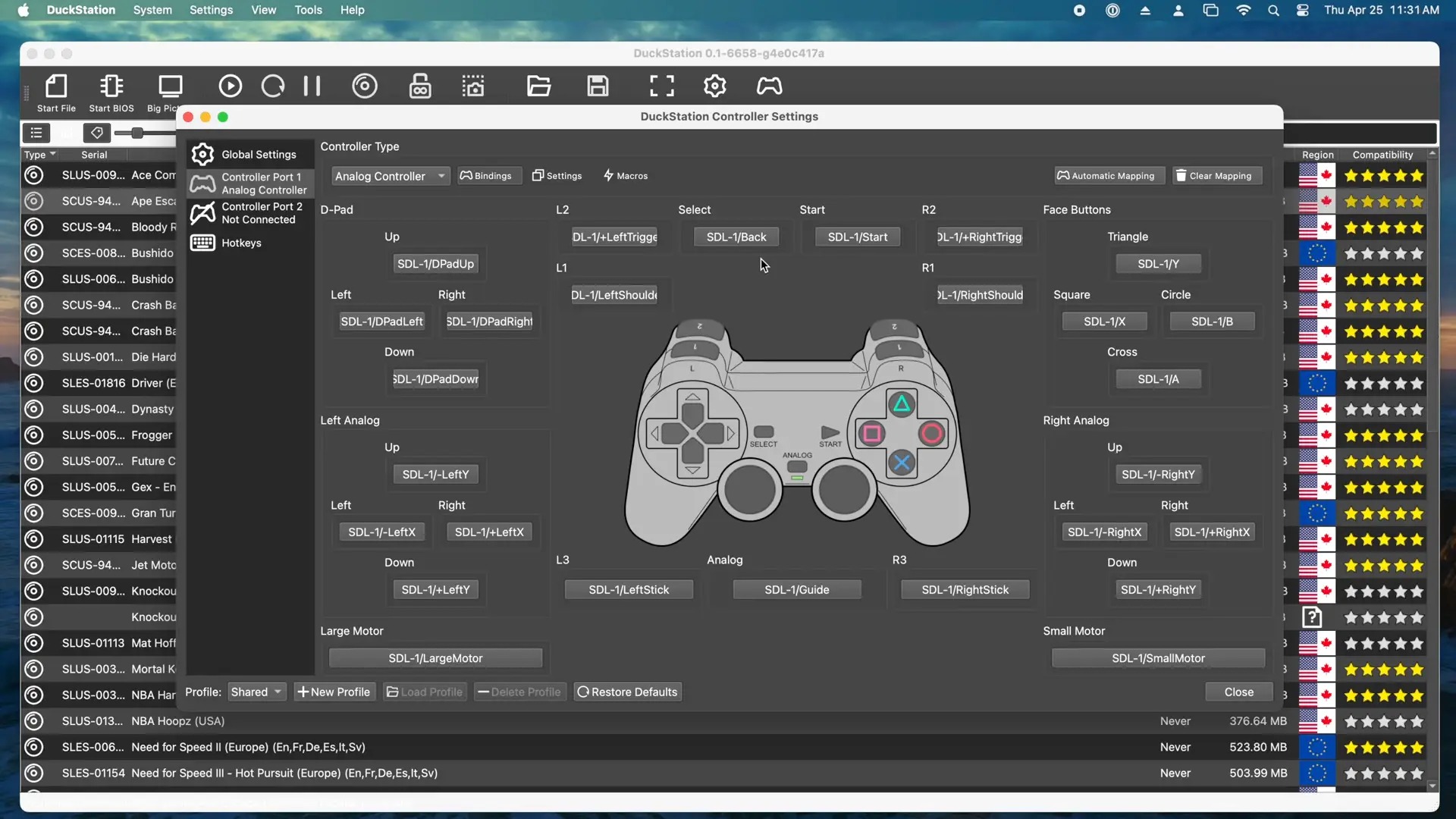1456x819 pixels.
Task: Click the SDL-1/DPadUp binding button
Action: click(x=435, y=264)
